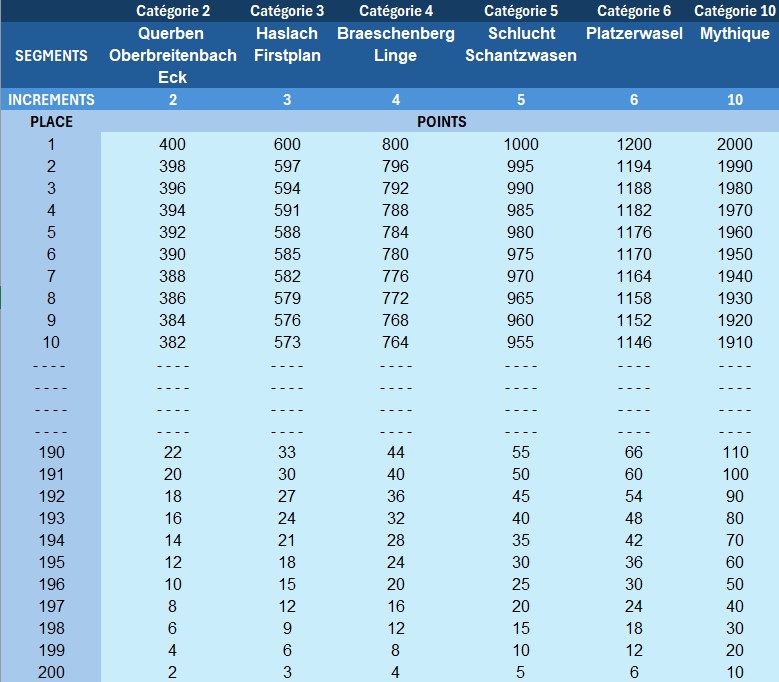This screenshot has height=682, width=779.
Task: Select cell with value 42
Action: [633, 540]
